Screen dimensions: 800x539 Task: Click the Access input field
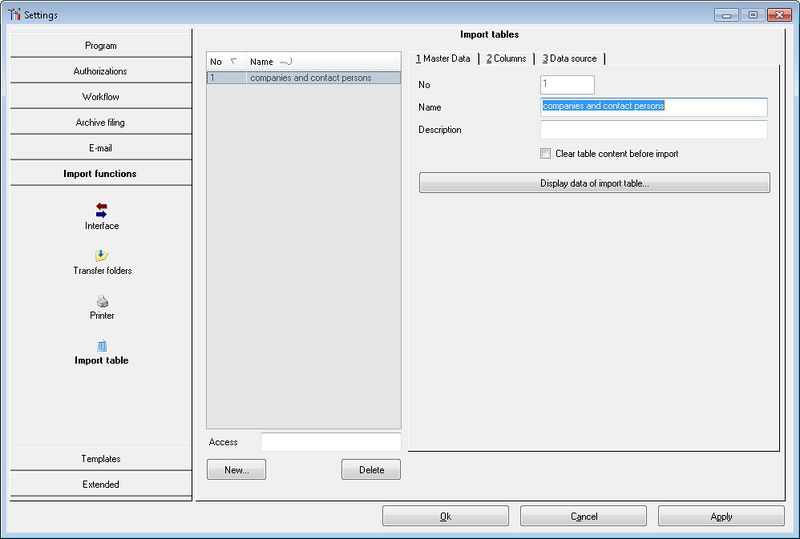pos(331,442)
